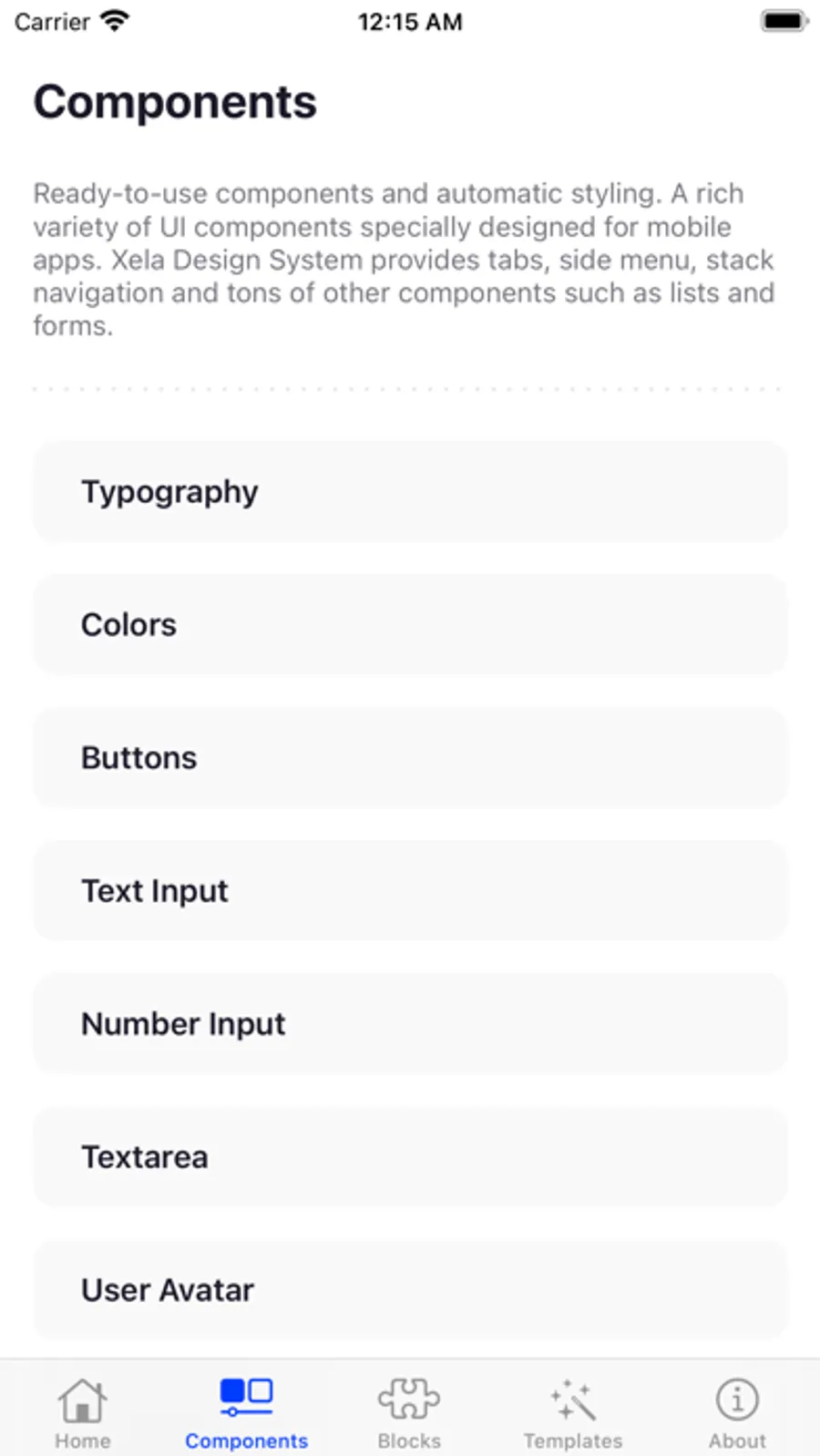
Task: Tap the Home house icon
Action: [82, 1399]
